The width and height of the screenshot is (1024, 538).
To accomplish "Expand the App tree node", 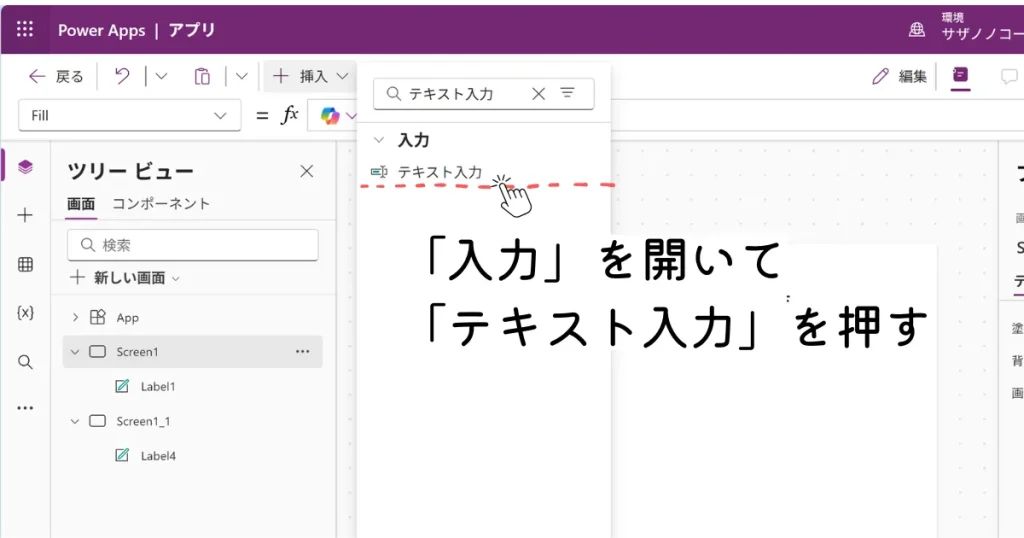I will click(75, 317).
